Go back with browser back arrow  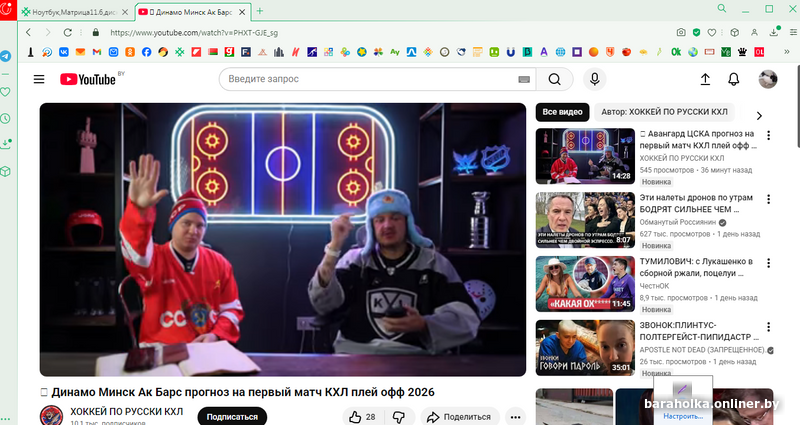click(29, 32)
